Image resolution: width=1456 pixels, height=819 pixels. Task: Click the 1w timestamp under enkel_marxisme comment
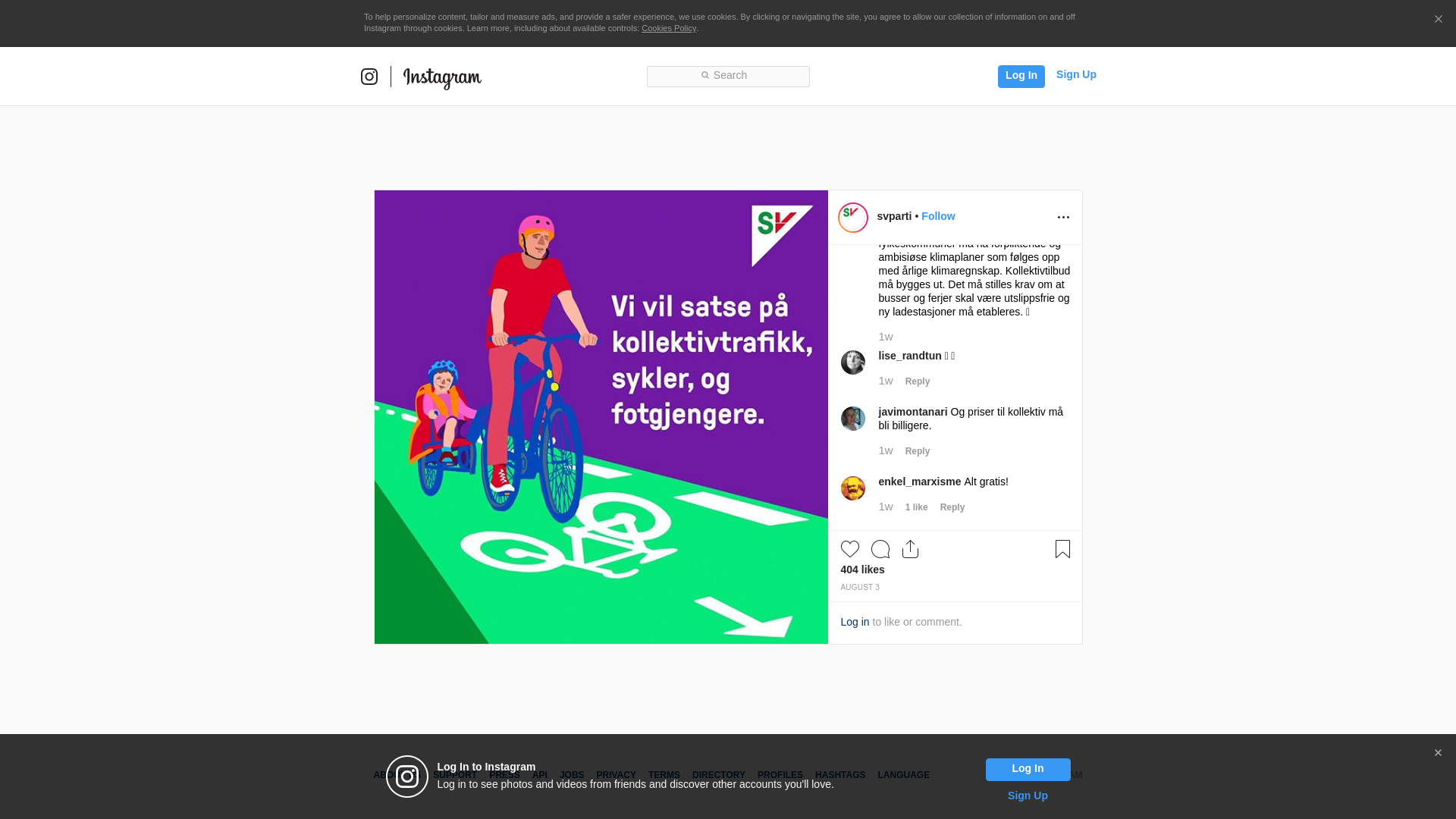886,507
